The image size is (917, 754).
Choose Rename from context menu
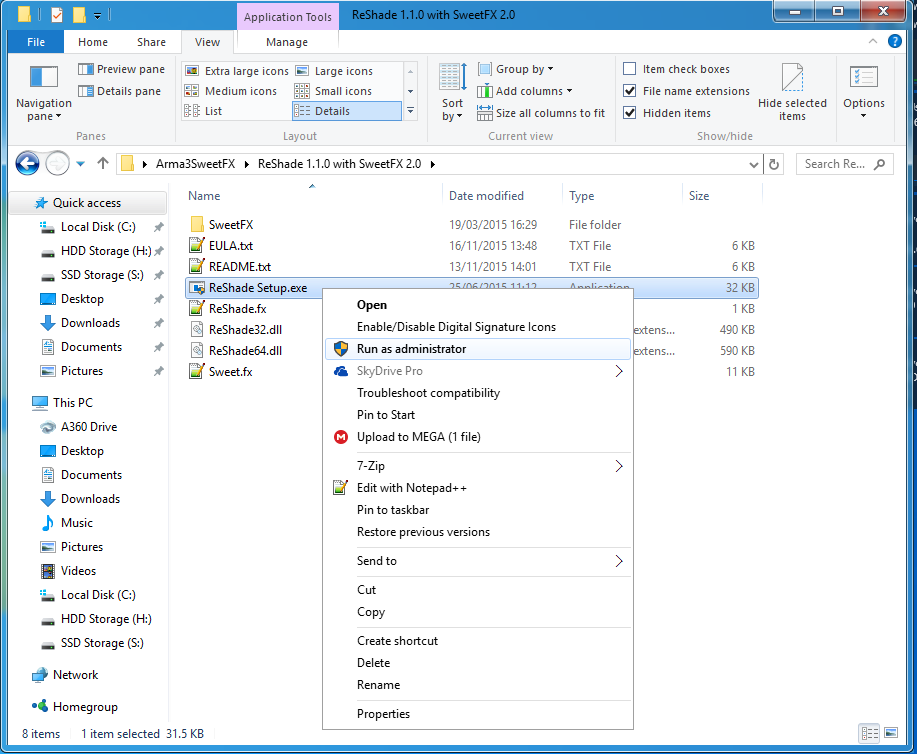(x=477, y=685)
